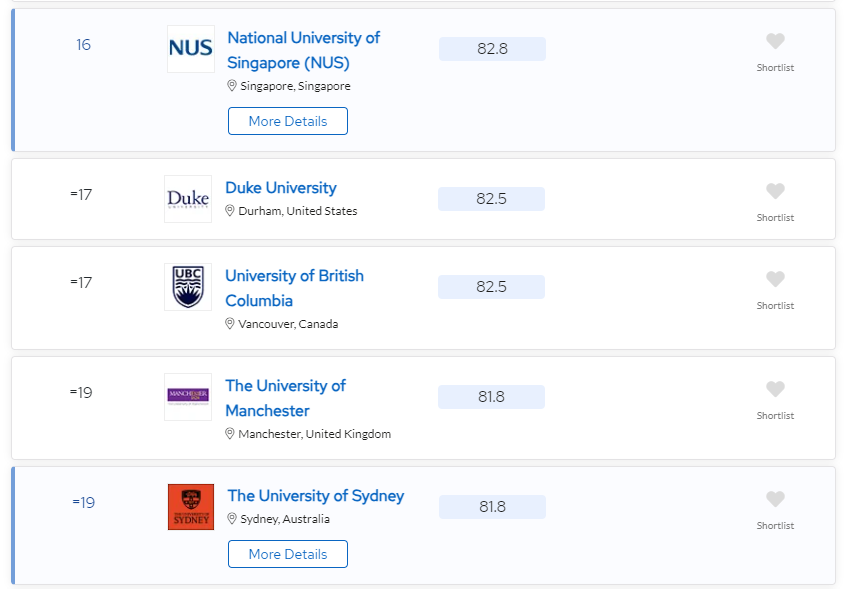Open More Details for University of Sydney

(288, 554)
